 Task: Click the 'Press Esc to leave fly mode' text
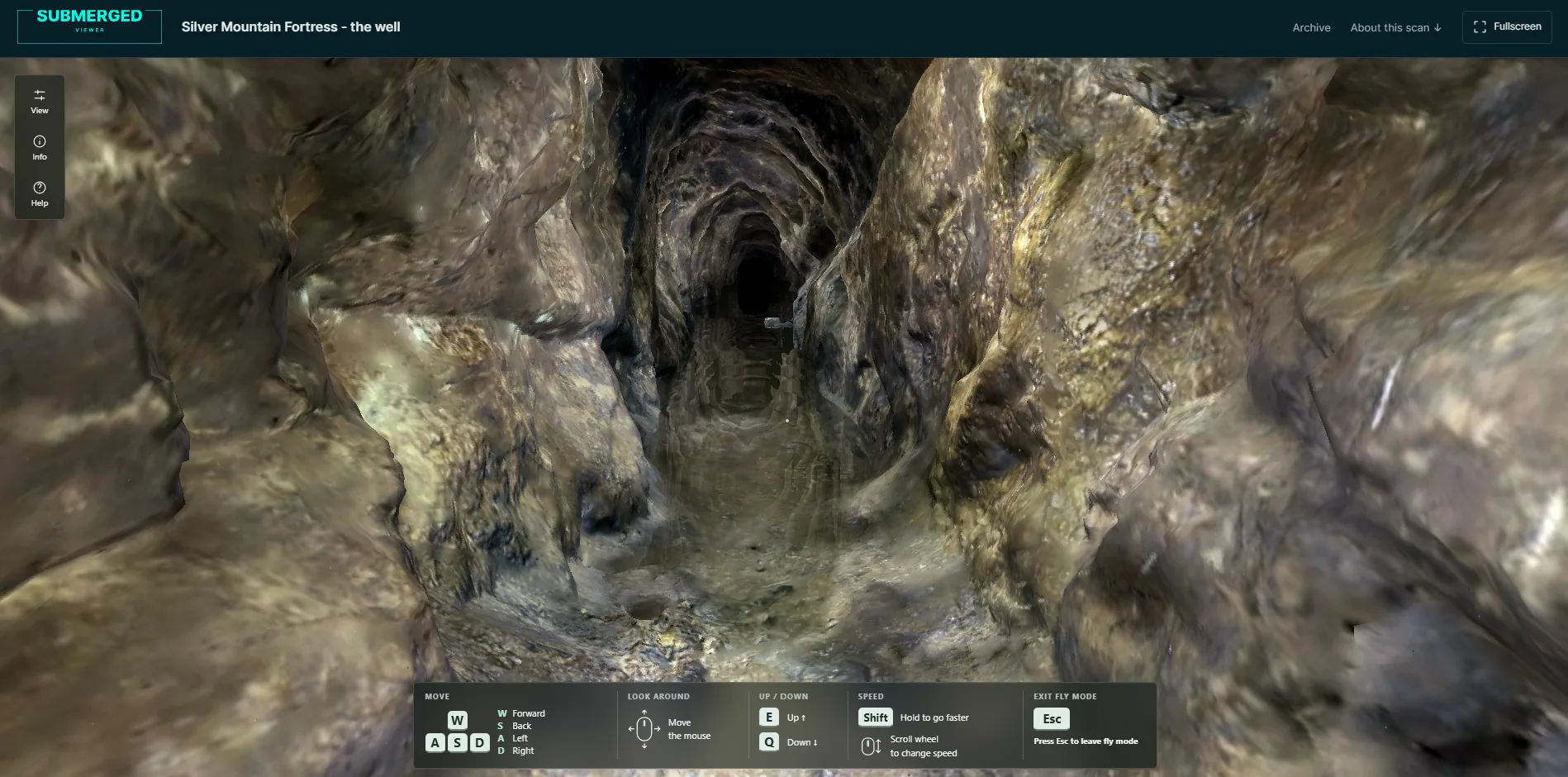click(x=1086, y=741)
